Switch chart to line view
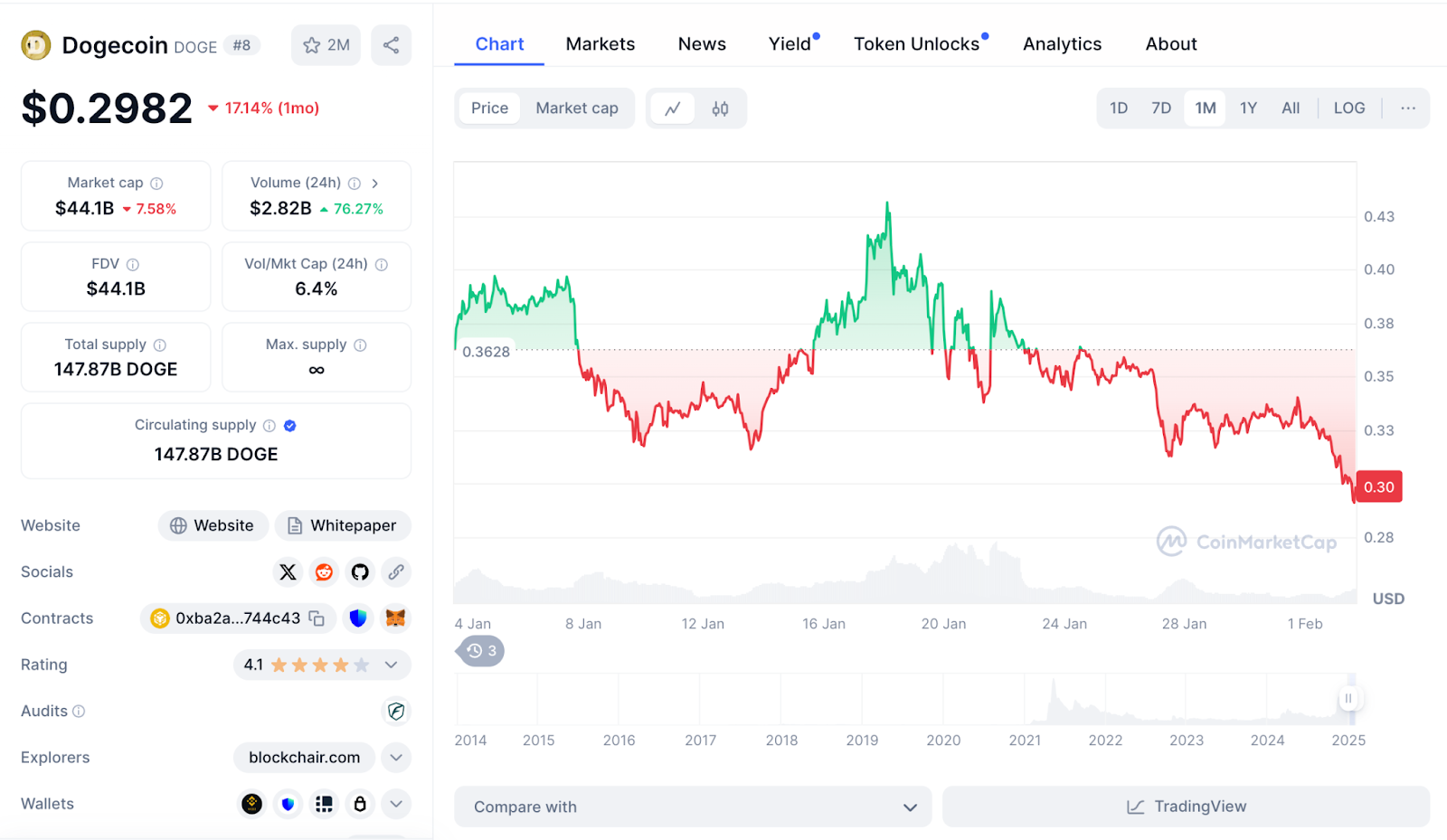Image resolution: width=1447 pixels, height=840 pixels. coord(673,109)
